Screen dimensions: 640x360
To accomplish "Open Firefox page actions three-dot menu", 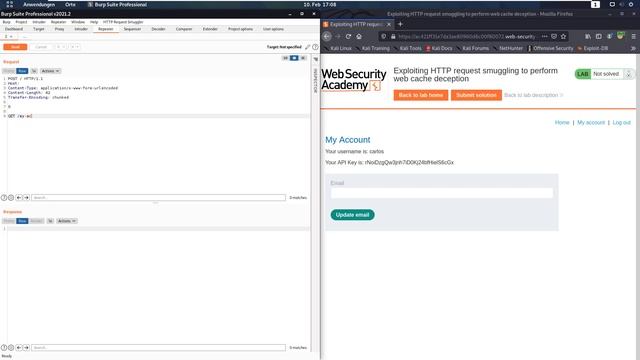I will pyautogui.click(x=544, y=36).
